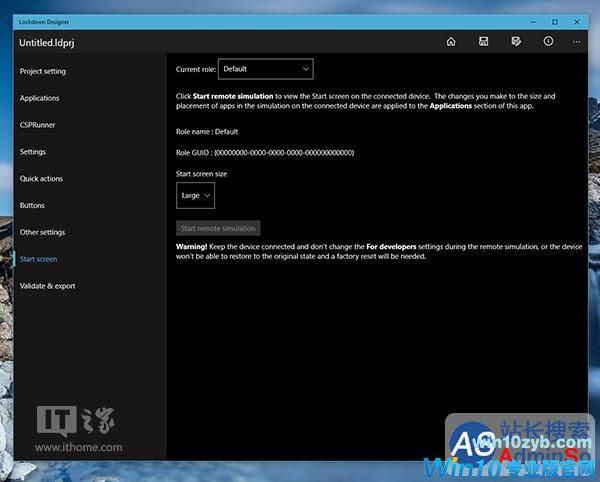Screen dimensions: 600x482
Task: Navigate to Settings in the sidebar
Action: (x=33, y=152)
